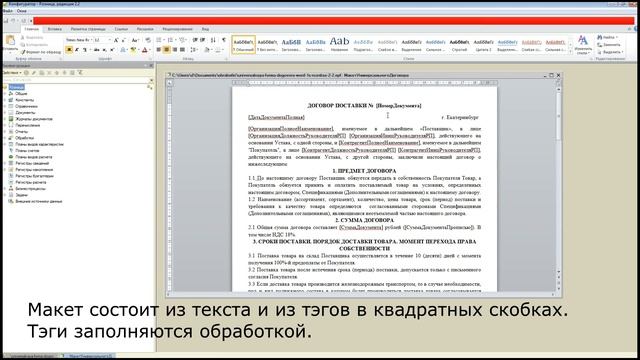This screenshot has width=640, height=360.
Task: Click the Grow Font icon
Action: point(116,40)
